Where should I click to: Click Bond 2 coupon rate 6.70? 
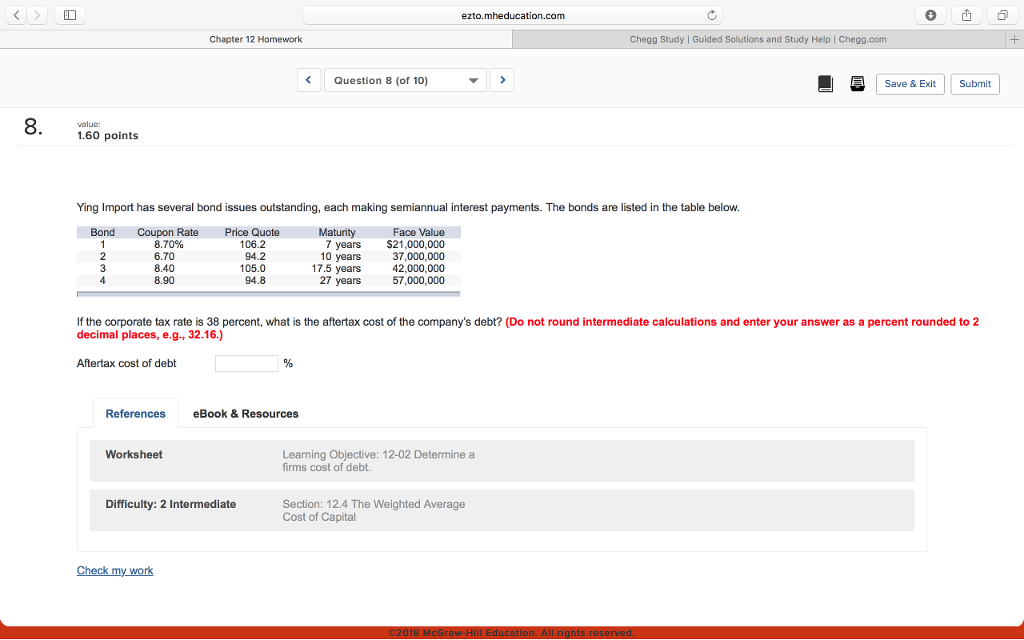tap(164, 257)
